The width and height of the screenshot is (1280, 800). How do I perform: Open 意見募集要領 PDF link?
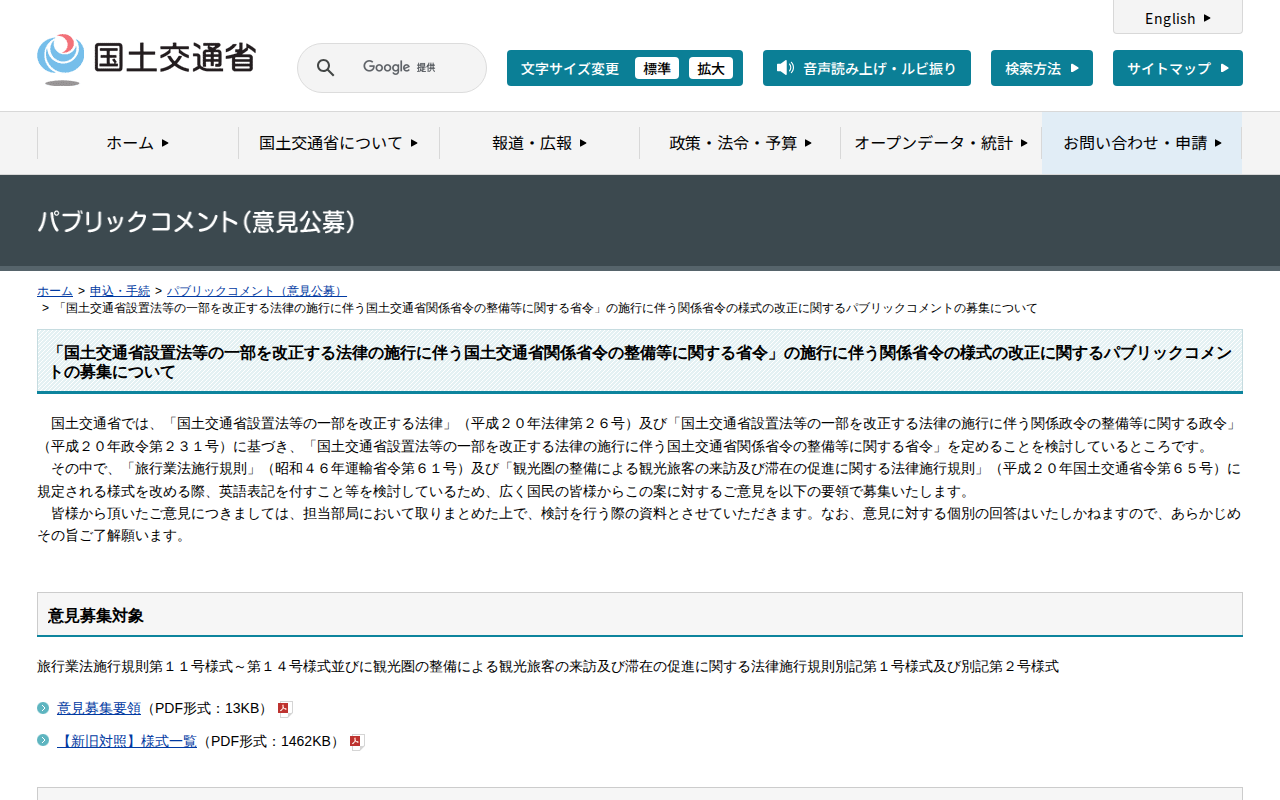pos(99,709)
